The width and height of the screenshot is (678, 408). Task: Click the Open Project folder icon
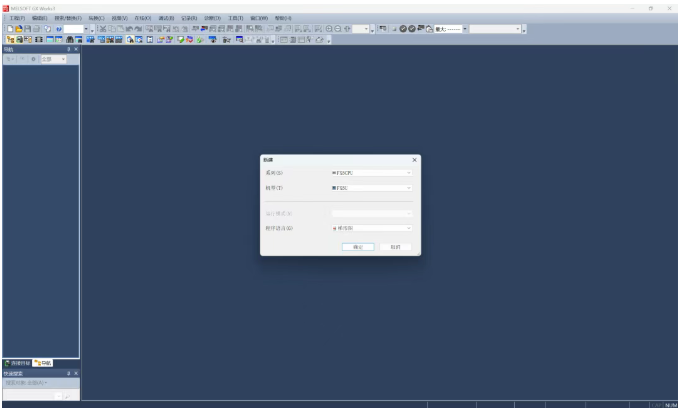pos(19,29)
